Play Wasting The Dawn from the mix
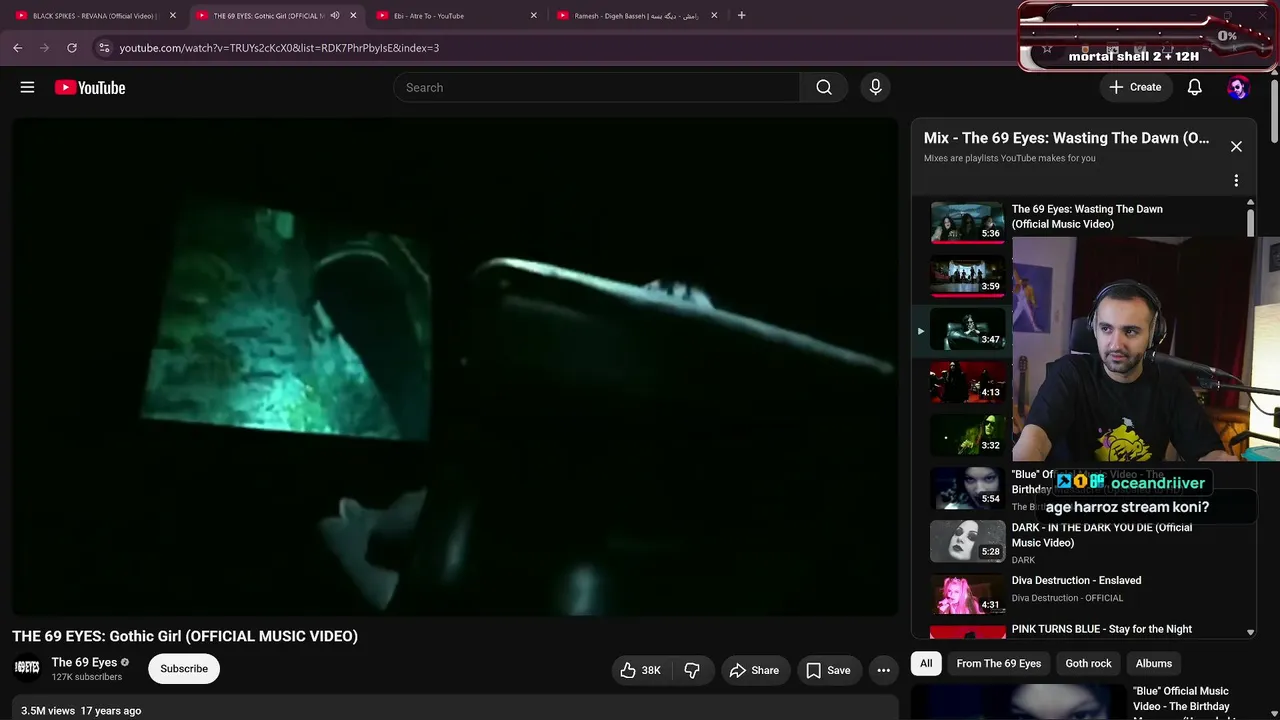Screen dimensions: 1280x720 tap(1087, 216)
